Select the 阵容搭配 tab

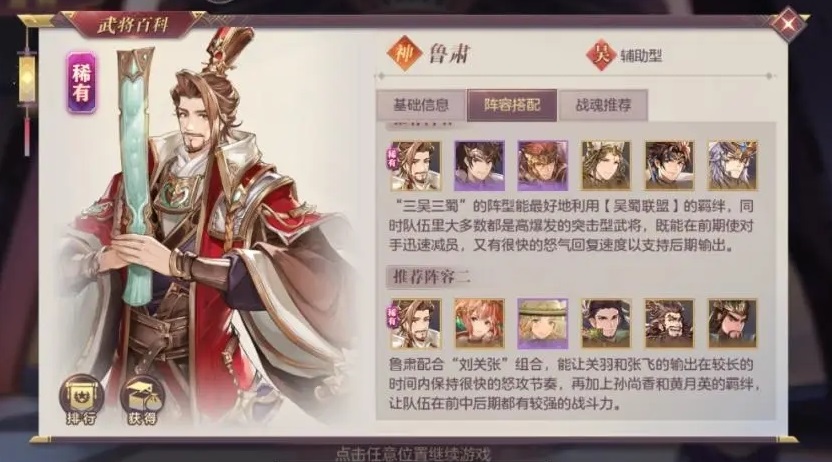[x=512, y=105]
